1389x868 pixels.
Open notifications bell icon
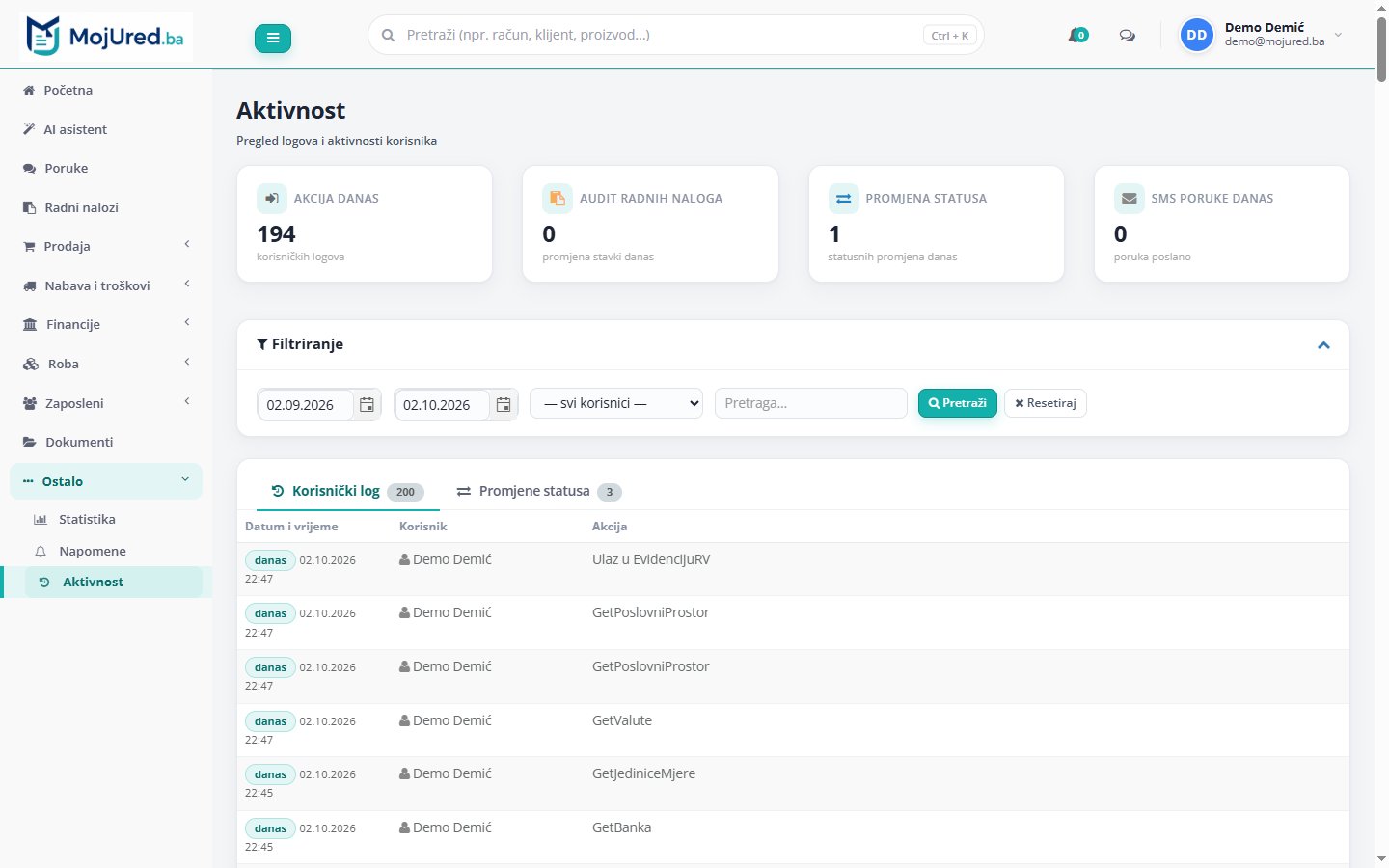click(x=1077, y=36)
